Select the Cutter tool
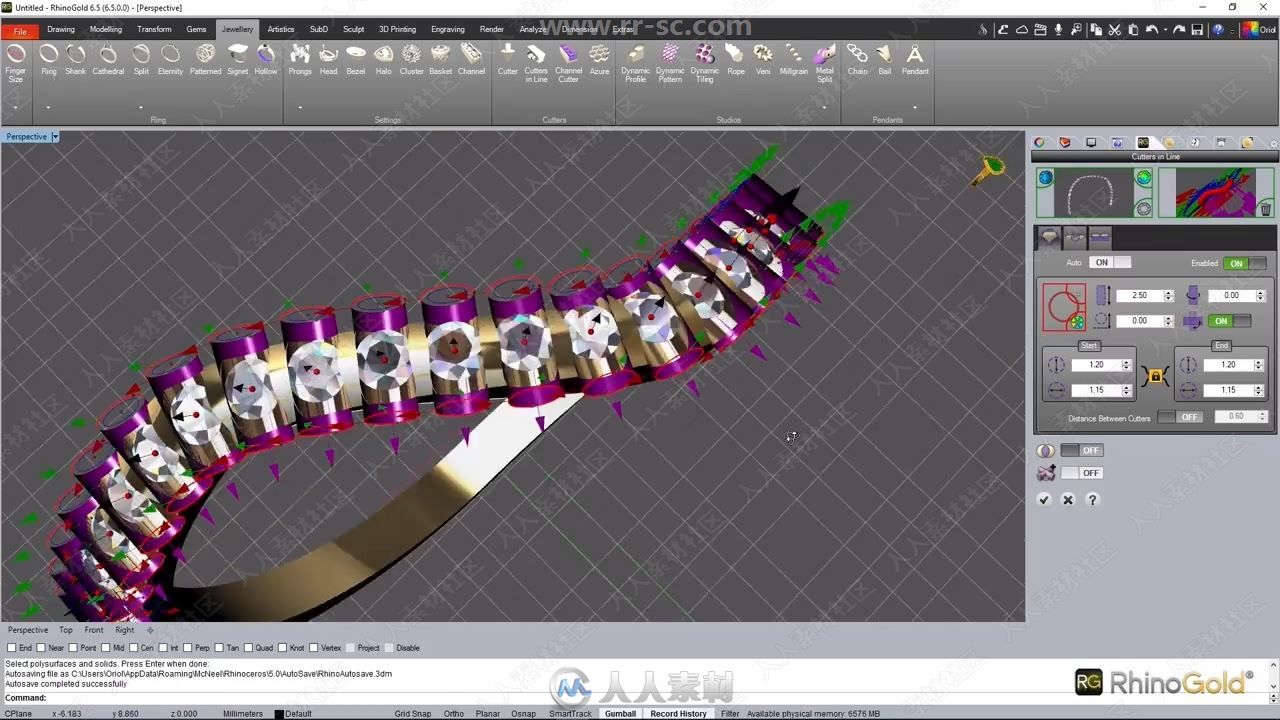 pyautogui.click(x=508, y=60)
